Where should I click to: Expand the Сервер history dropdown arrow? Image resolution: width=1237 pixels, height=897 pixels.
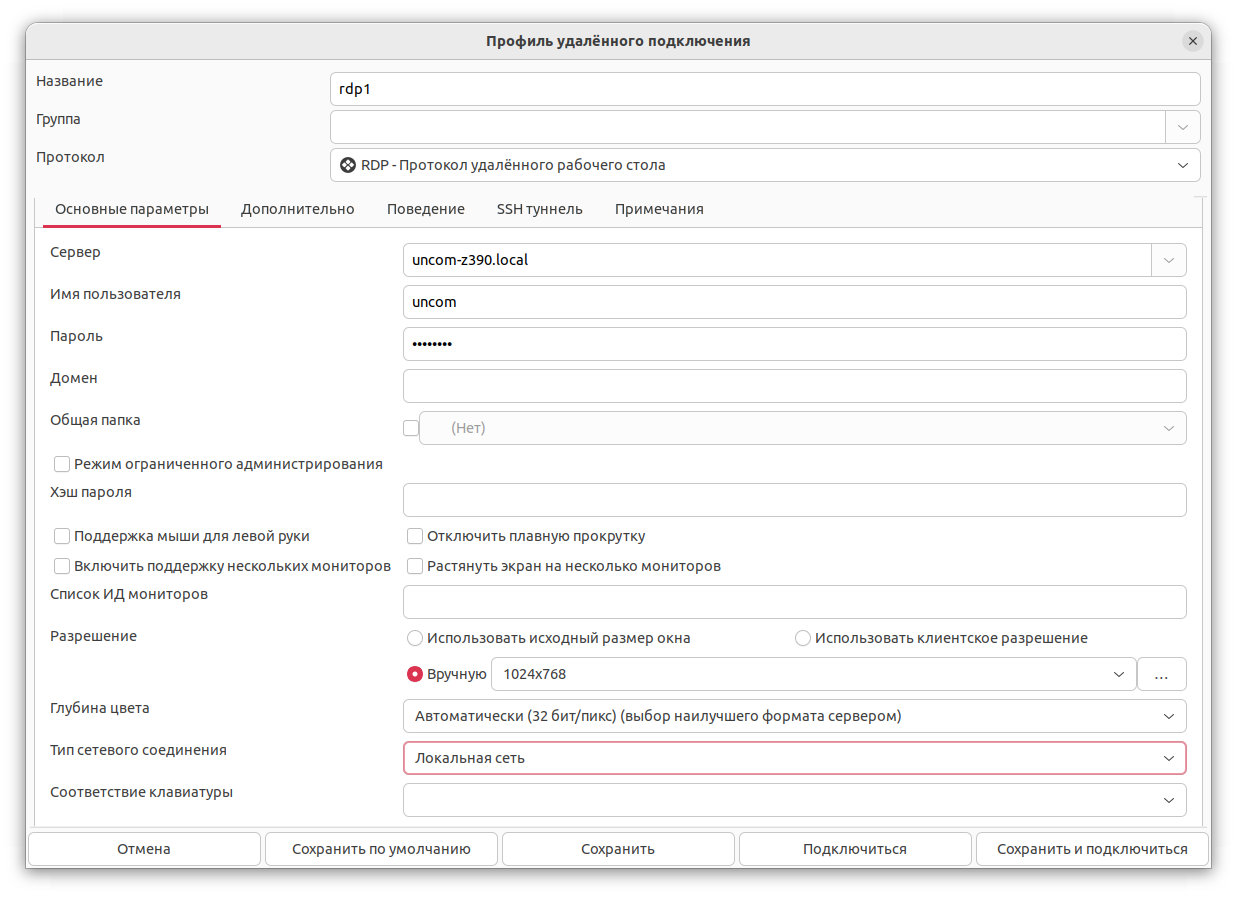coord(1169,260)
